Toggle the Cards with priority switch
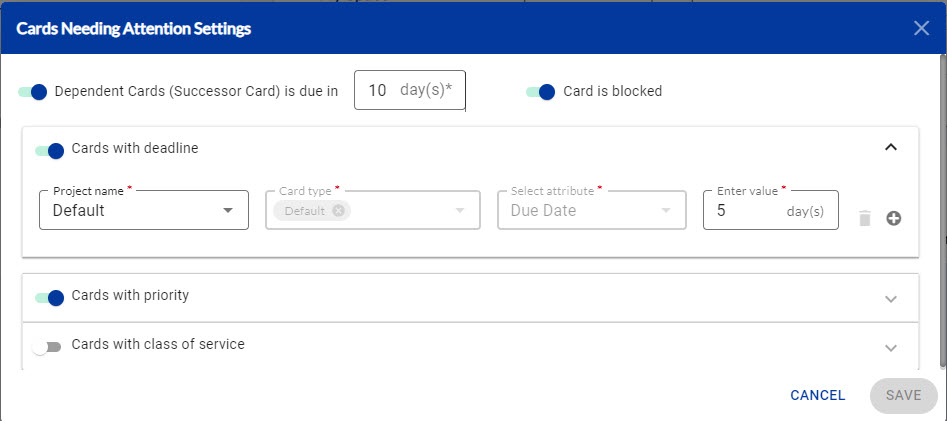 (50, 297)
